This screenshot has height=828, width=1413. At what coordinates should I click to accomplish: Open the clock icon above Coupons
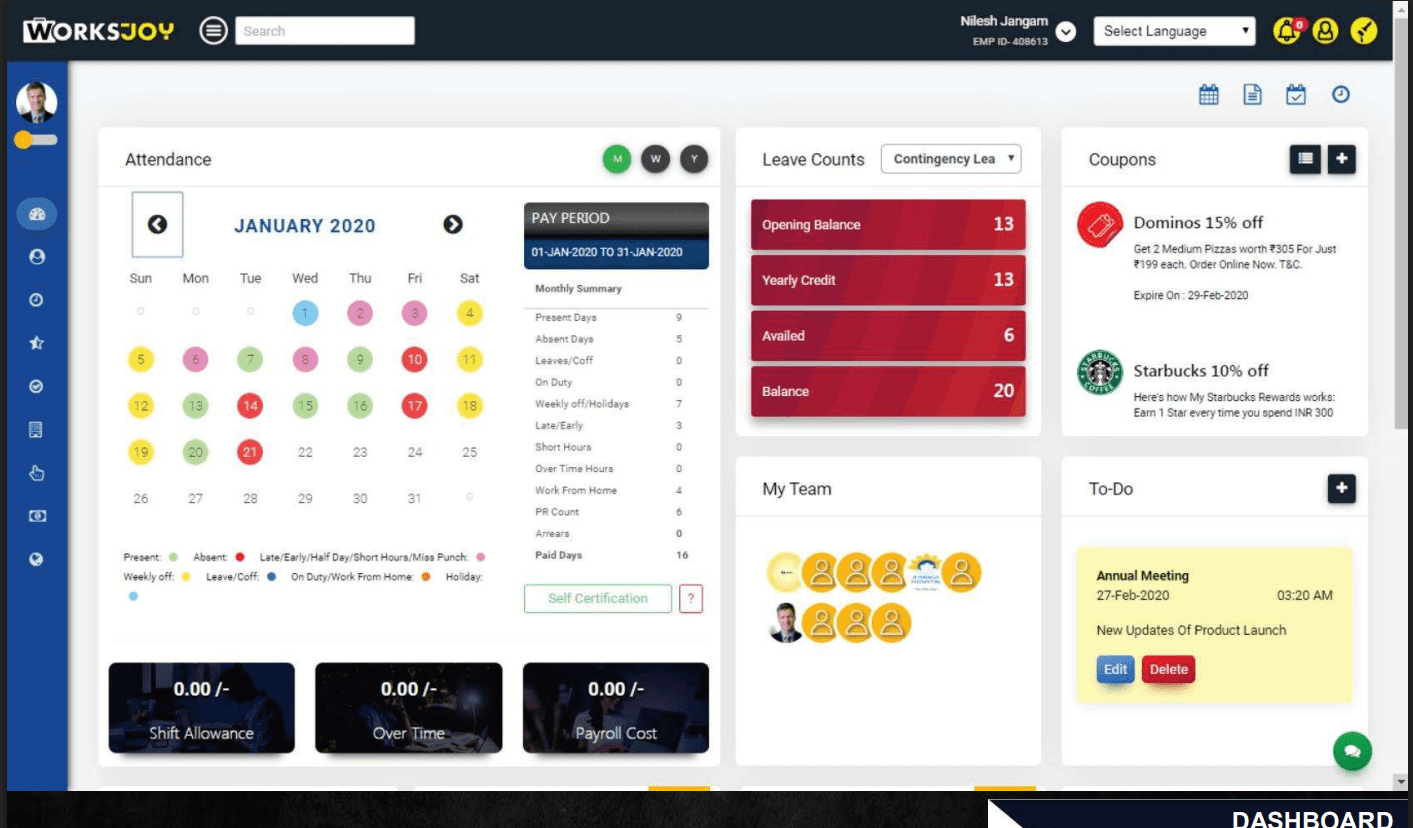pyautogui.click(x=1341, y=95)
